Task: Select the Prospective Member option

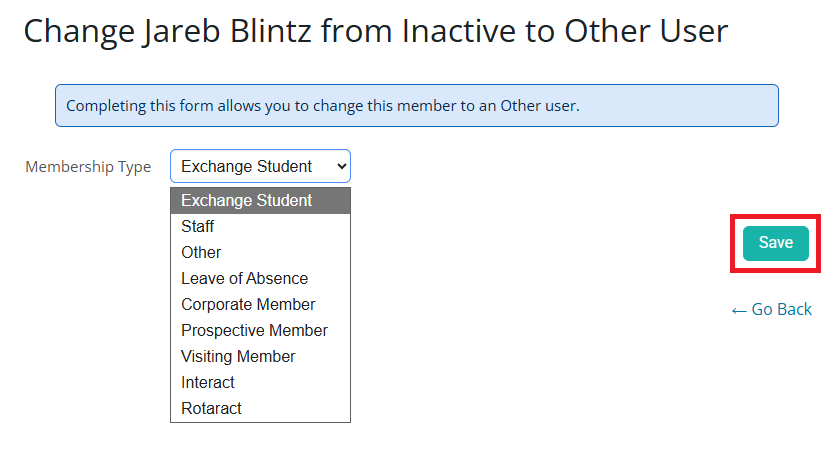Action: [254, 330]
